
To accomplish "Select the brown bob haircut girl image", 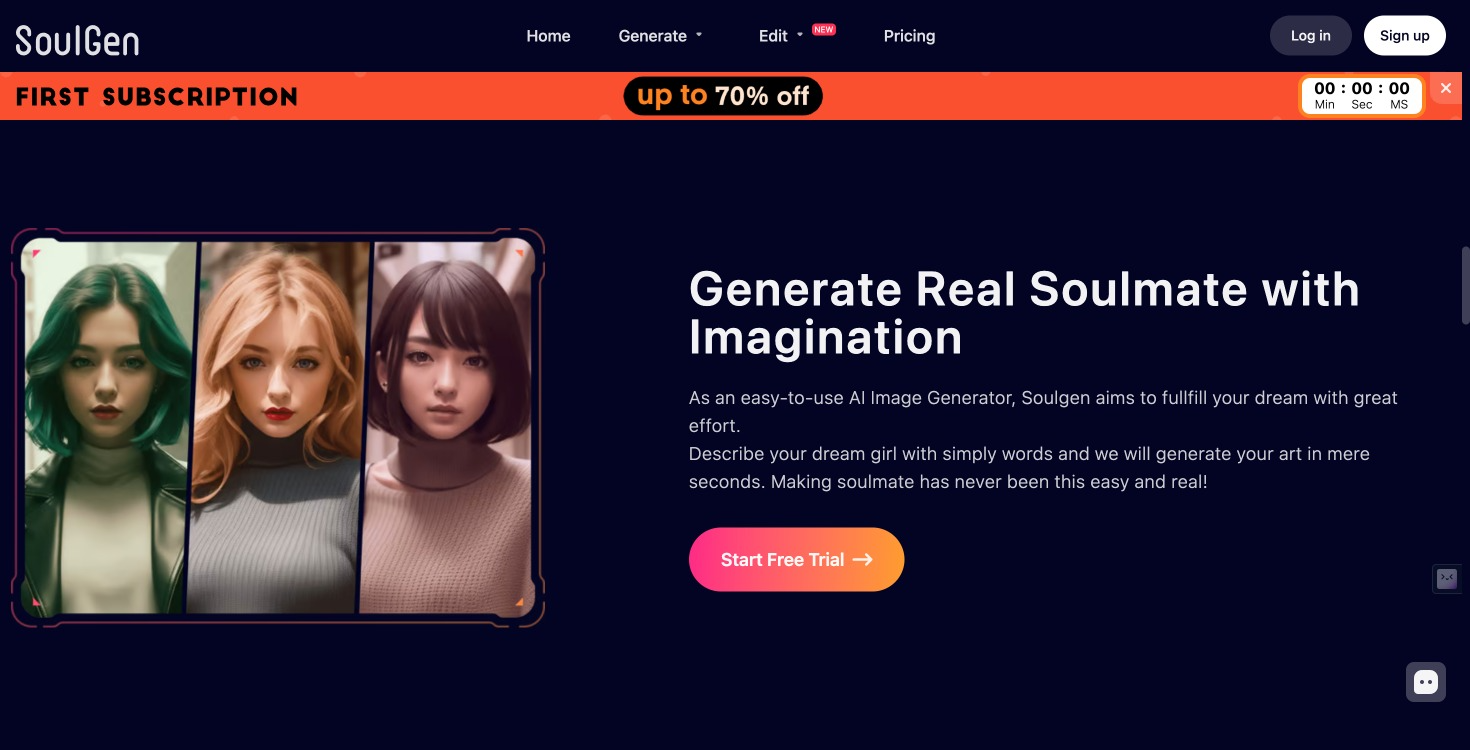I will [x=447, y=428].
